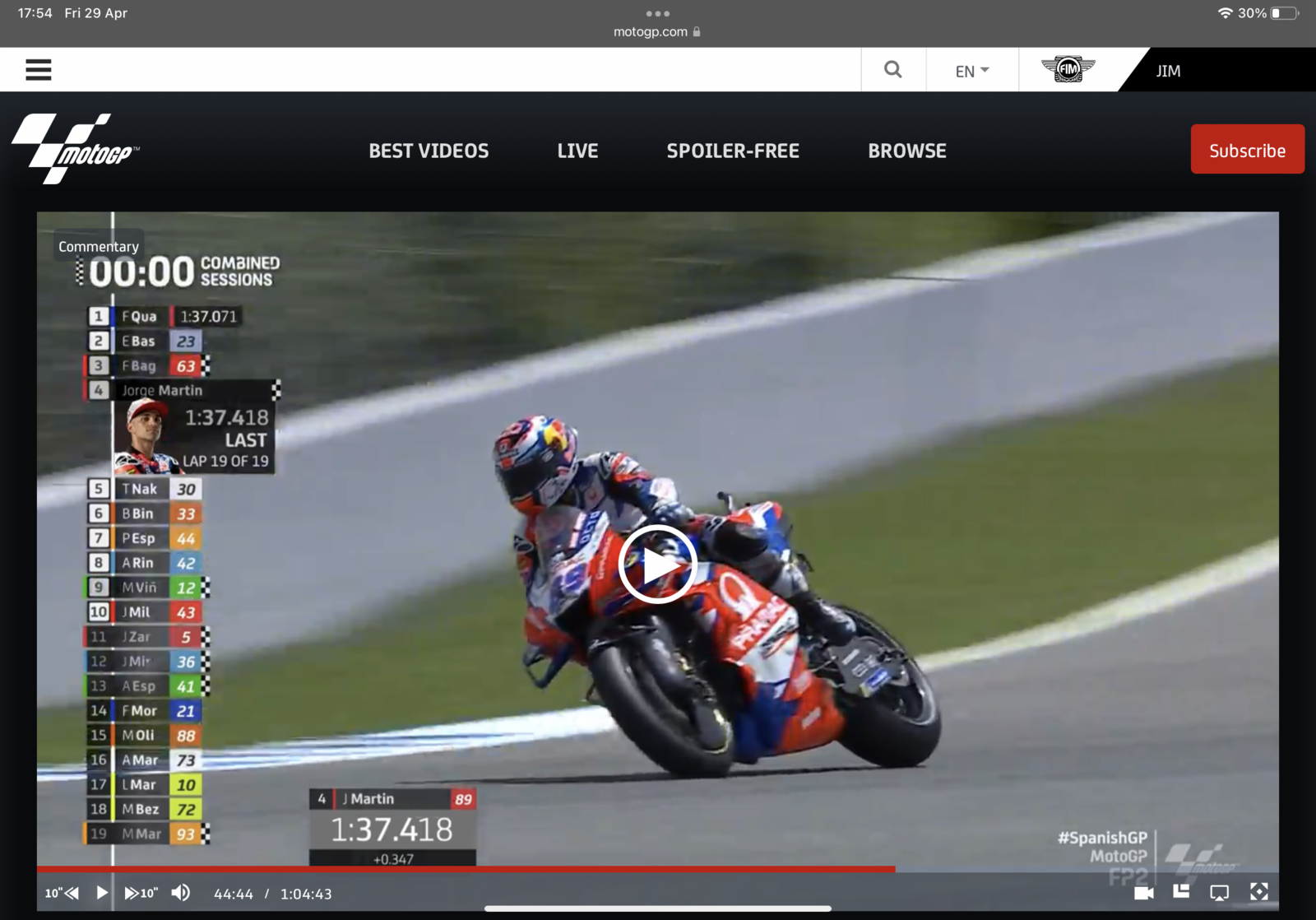Click F Qua row in leaderboard
This screenshot has width=1316, height=920.
point(164,316)
